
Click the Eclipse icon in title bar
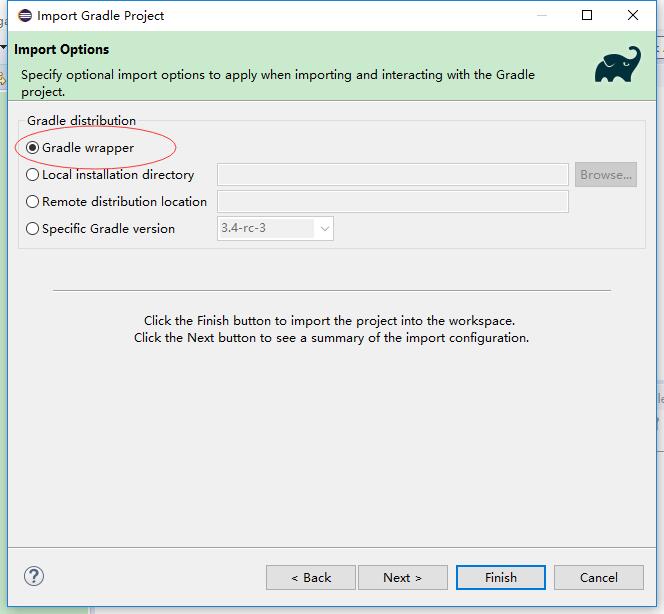tap(24, 15)
